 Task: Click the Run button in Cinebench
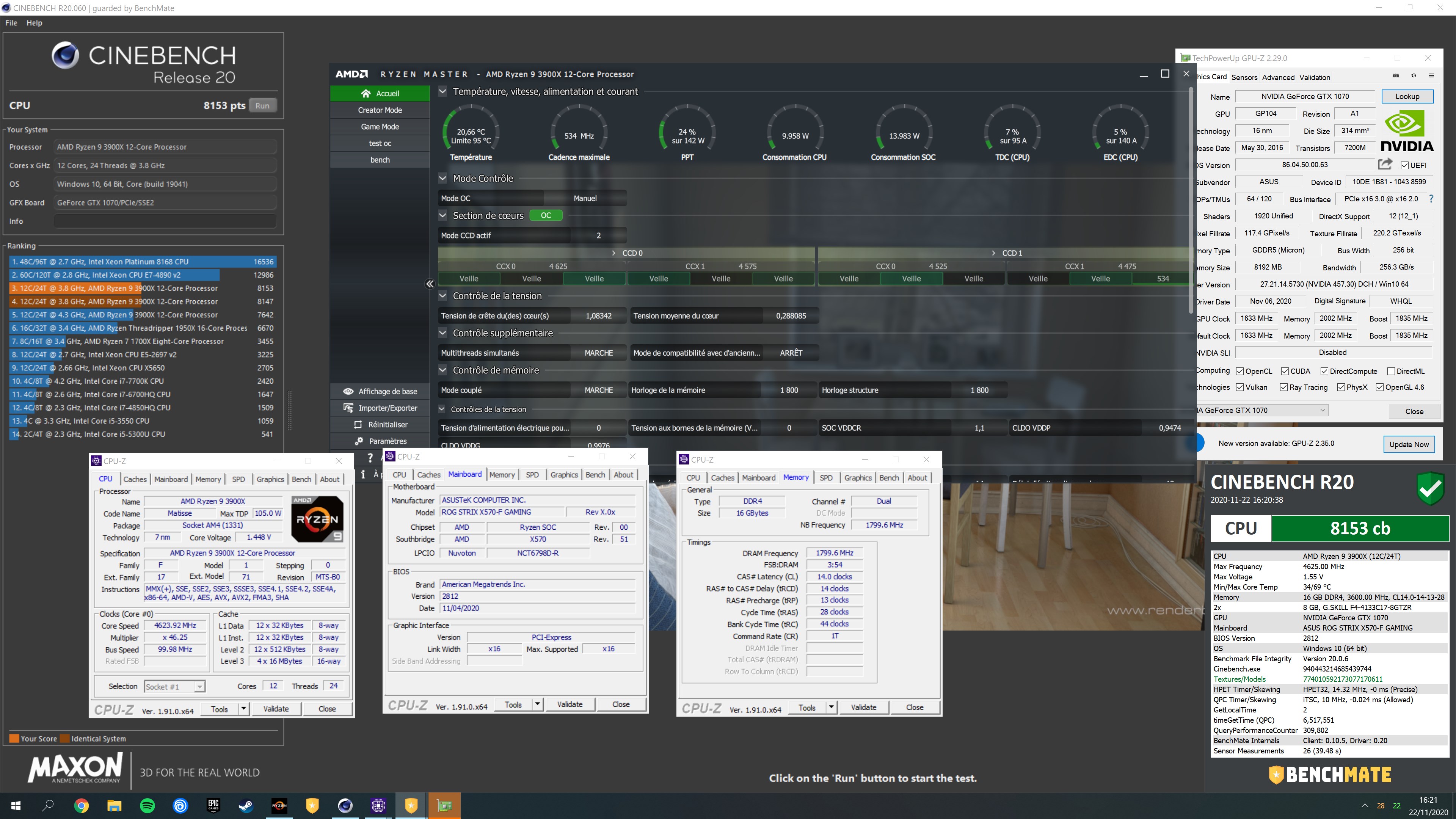pyautogui.click(x=262, y=106)
